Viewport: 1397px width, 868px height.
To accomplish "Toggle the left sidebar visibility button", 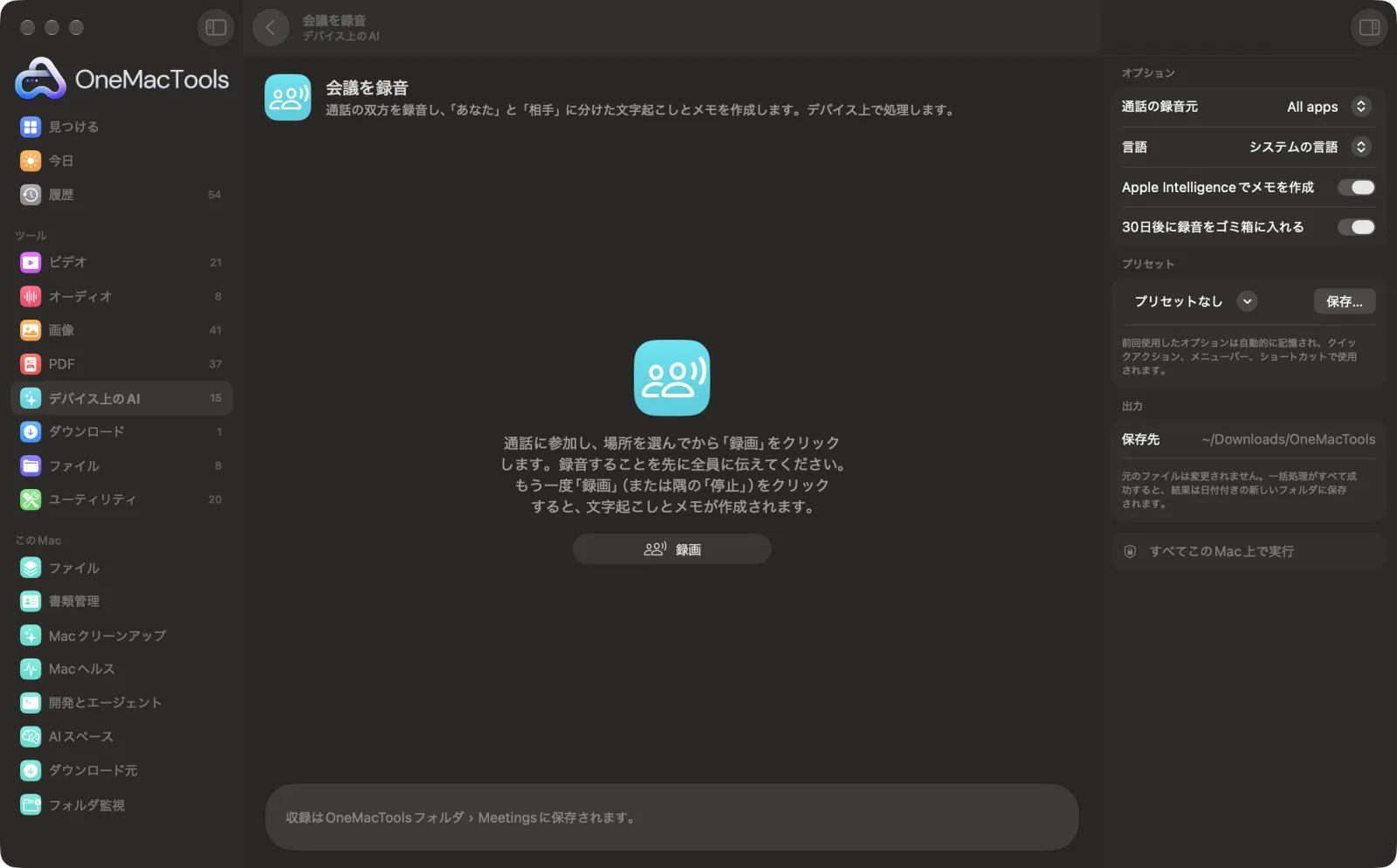I will pyautogui.click(x=216, y=28).
